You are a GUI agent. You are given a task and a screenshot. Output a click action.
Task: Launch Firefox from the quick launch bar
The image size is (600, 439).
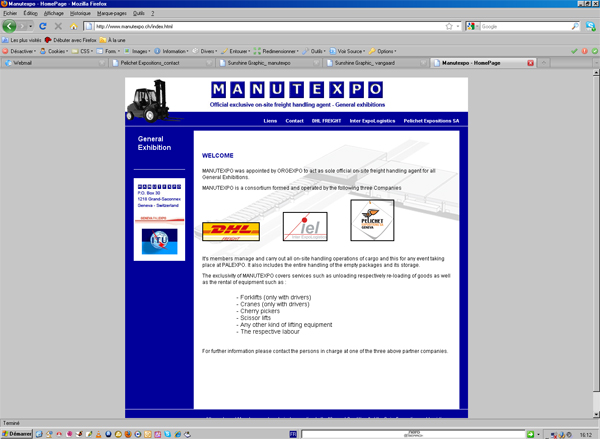point(128,434)
